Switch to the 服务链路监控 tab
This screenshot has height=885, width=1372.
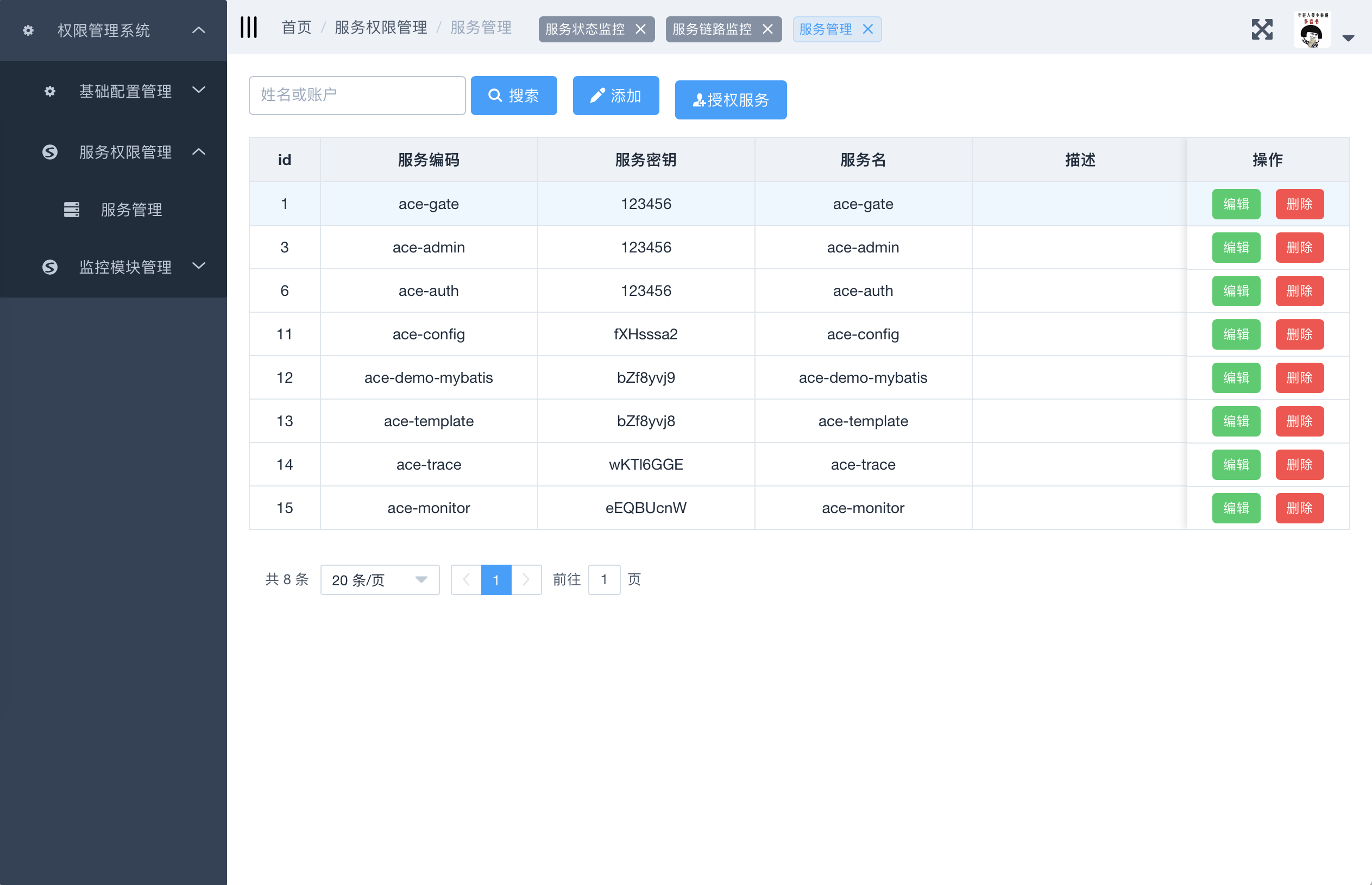click(712, 29)
